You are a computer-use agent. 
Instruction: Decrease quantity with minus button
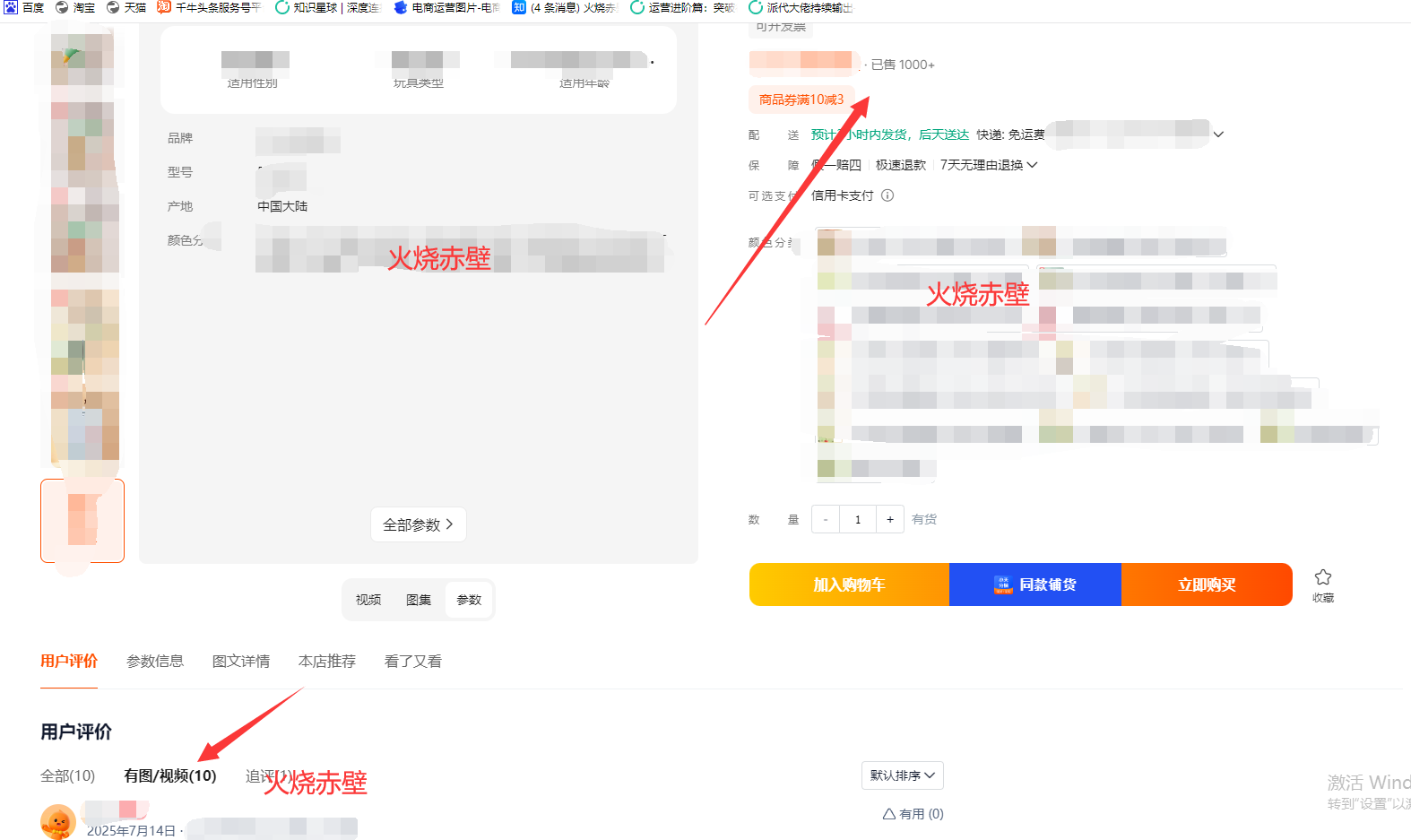click(826, 519)
